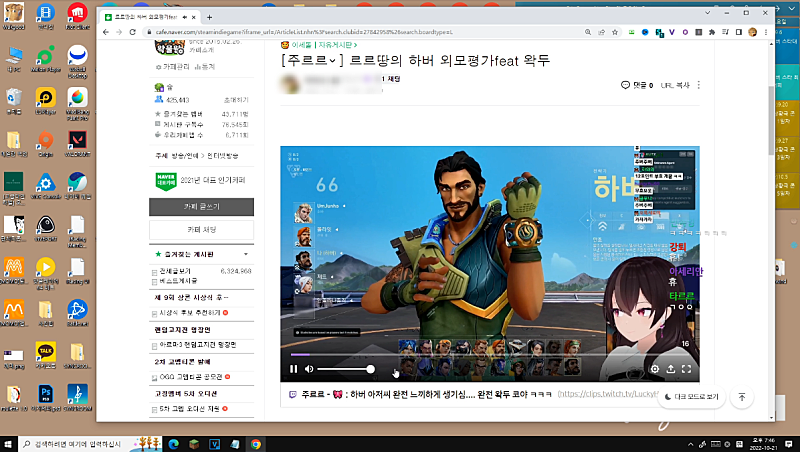Open the Riot Client desktop shortcut
Viewport: 800px width, 452px height.
click(x=77, y=16)
